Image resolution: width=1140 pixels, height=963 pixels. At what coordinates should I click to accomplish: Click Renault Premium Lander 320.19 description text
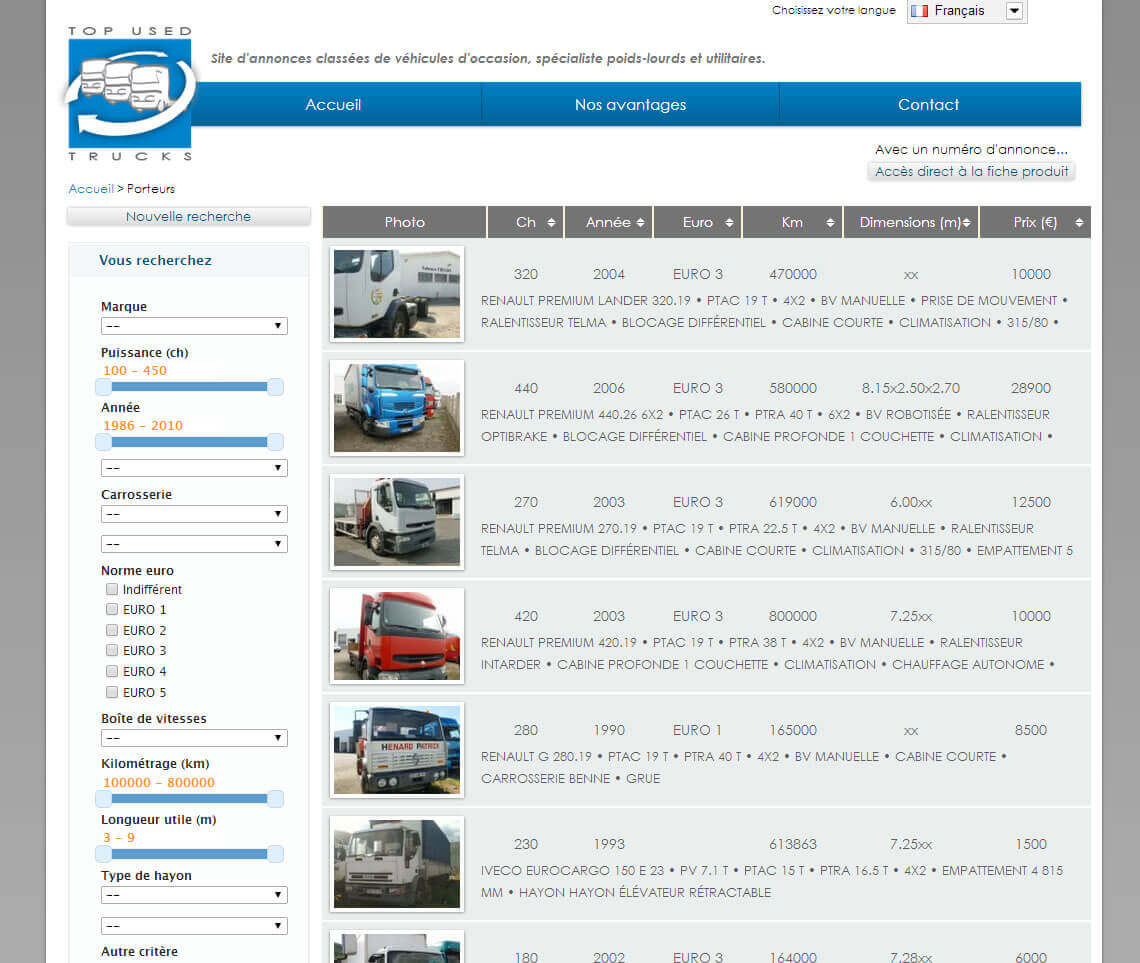[x=774, y=312]
